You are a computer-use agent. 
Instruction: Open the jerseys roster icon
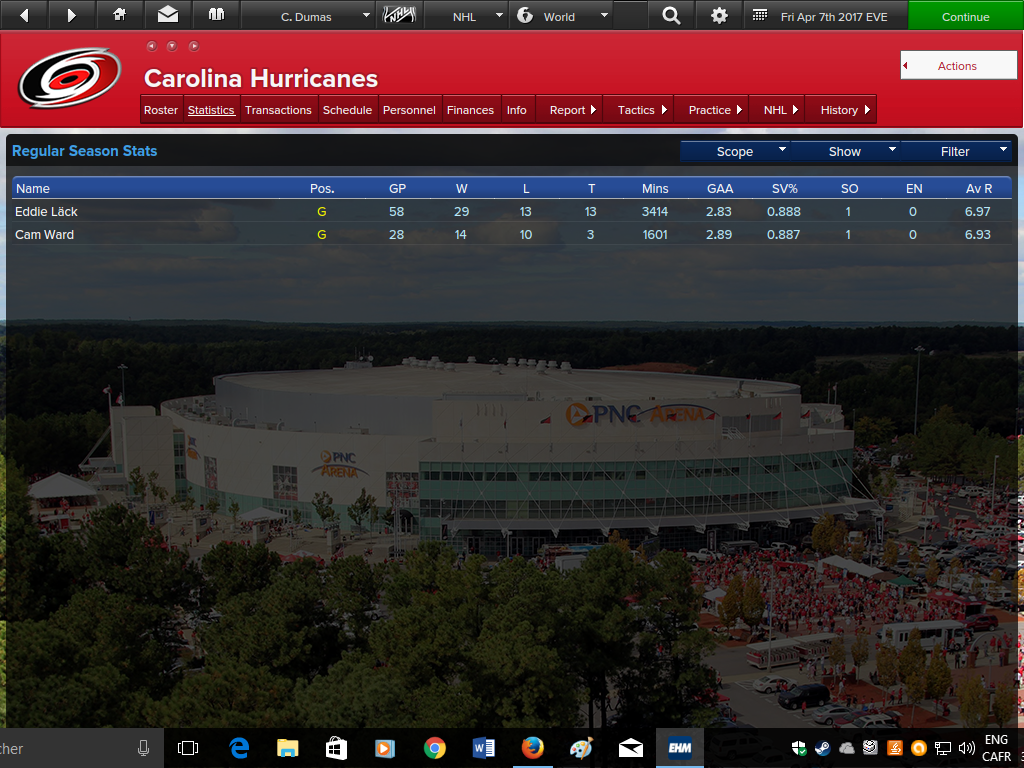point(216,14)
